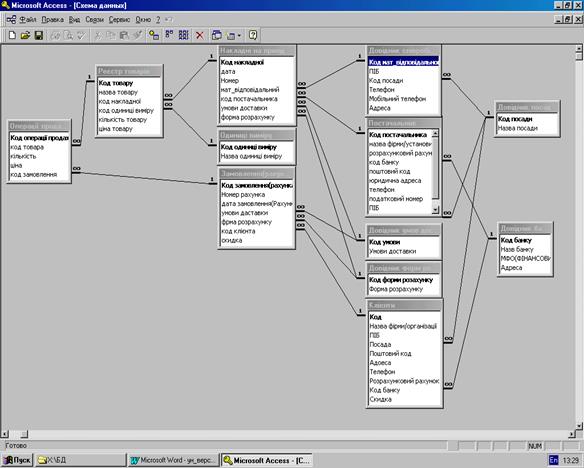Image resolution: width=584 pixels, height=468 pixels.
Task: Click the En language indicator in the tray
Action: pyautogui.click(x=553, y=460)
